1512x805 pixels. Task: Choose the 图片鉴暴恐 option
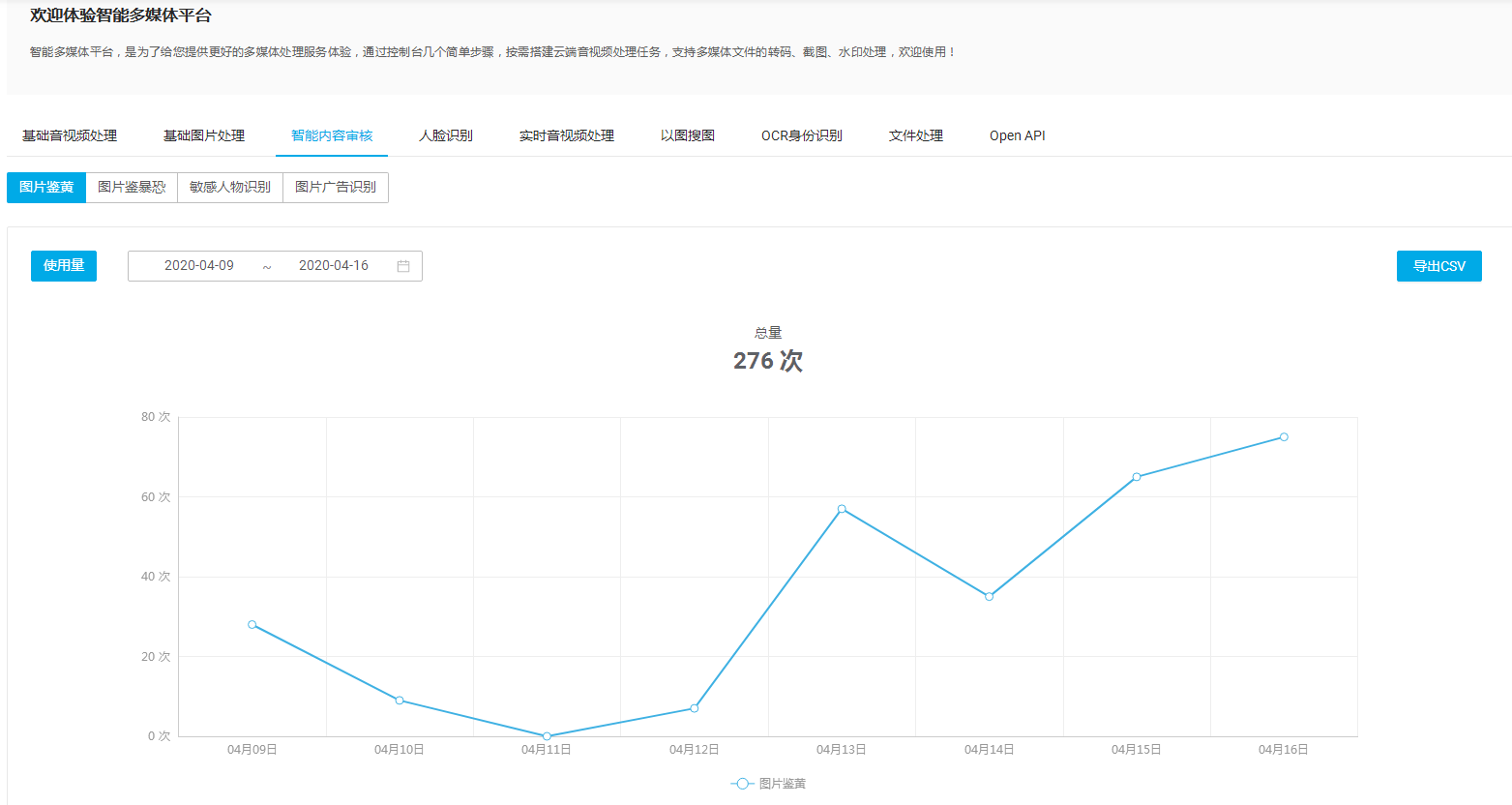(132, 188)
